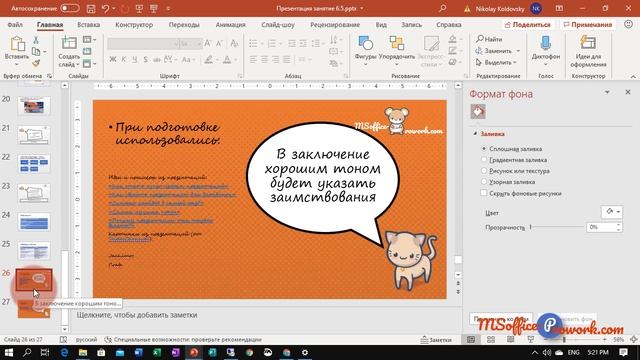Select slide 24 thumbnail
Image resolution: width=640 pixels, height=360 pixels.
[x=34, y=222]
